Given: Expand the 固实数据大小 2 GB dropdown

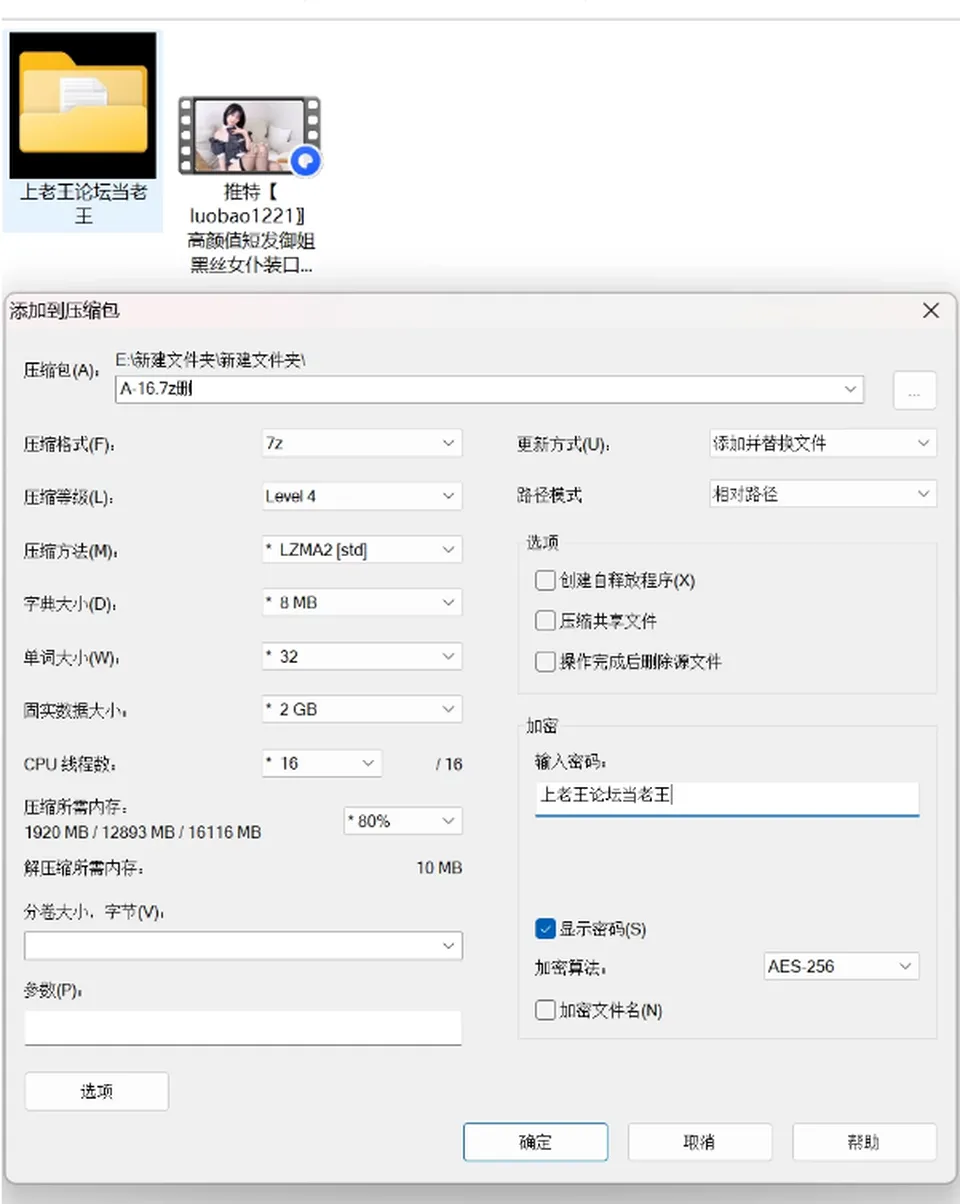Looking at the screenshot, I should [362, 709].
